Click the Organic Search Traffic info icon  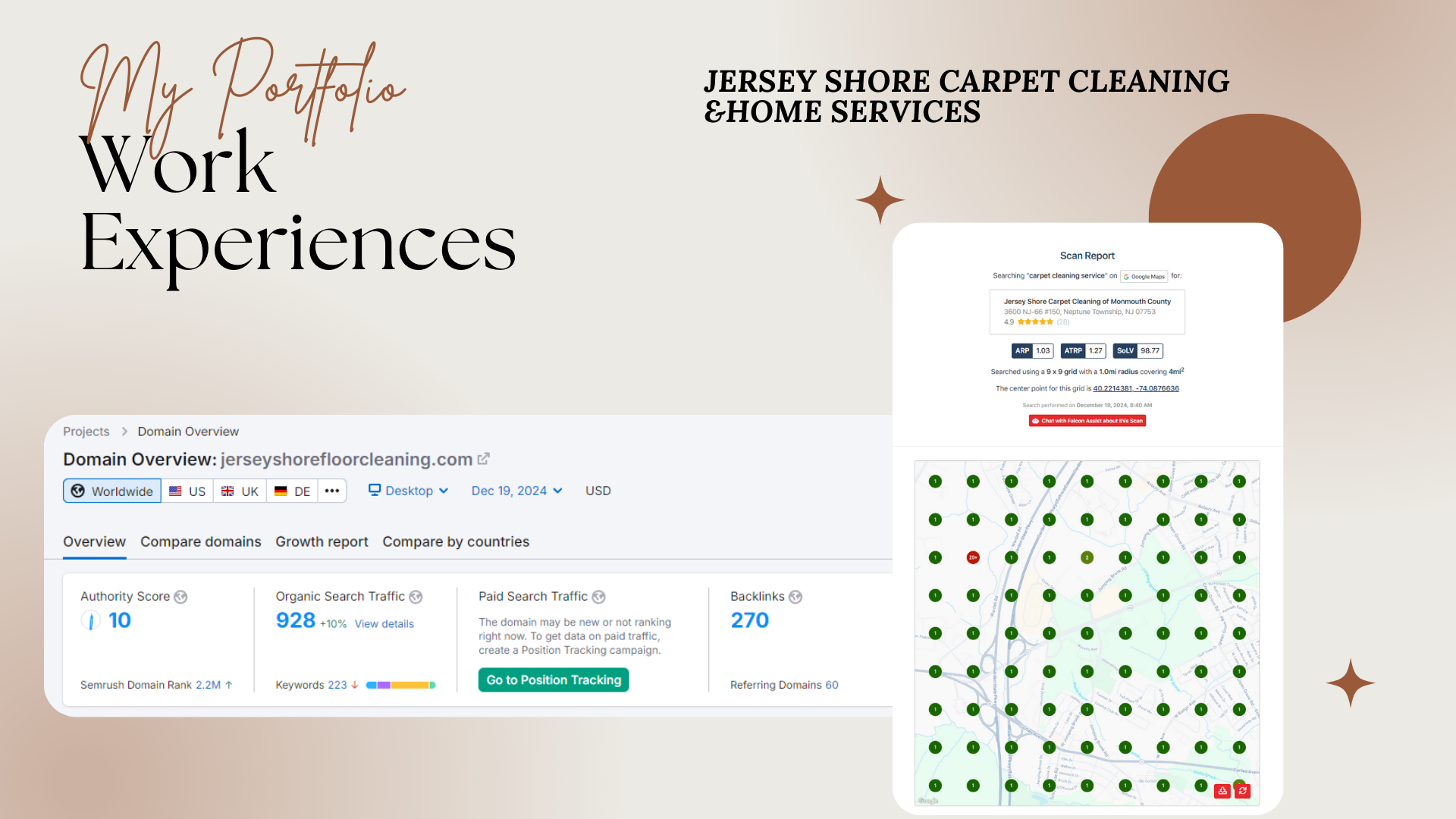point(416,597)
